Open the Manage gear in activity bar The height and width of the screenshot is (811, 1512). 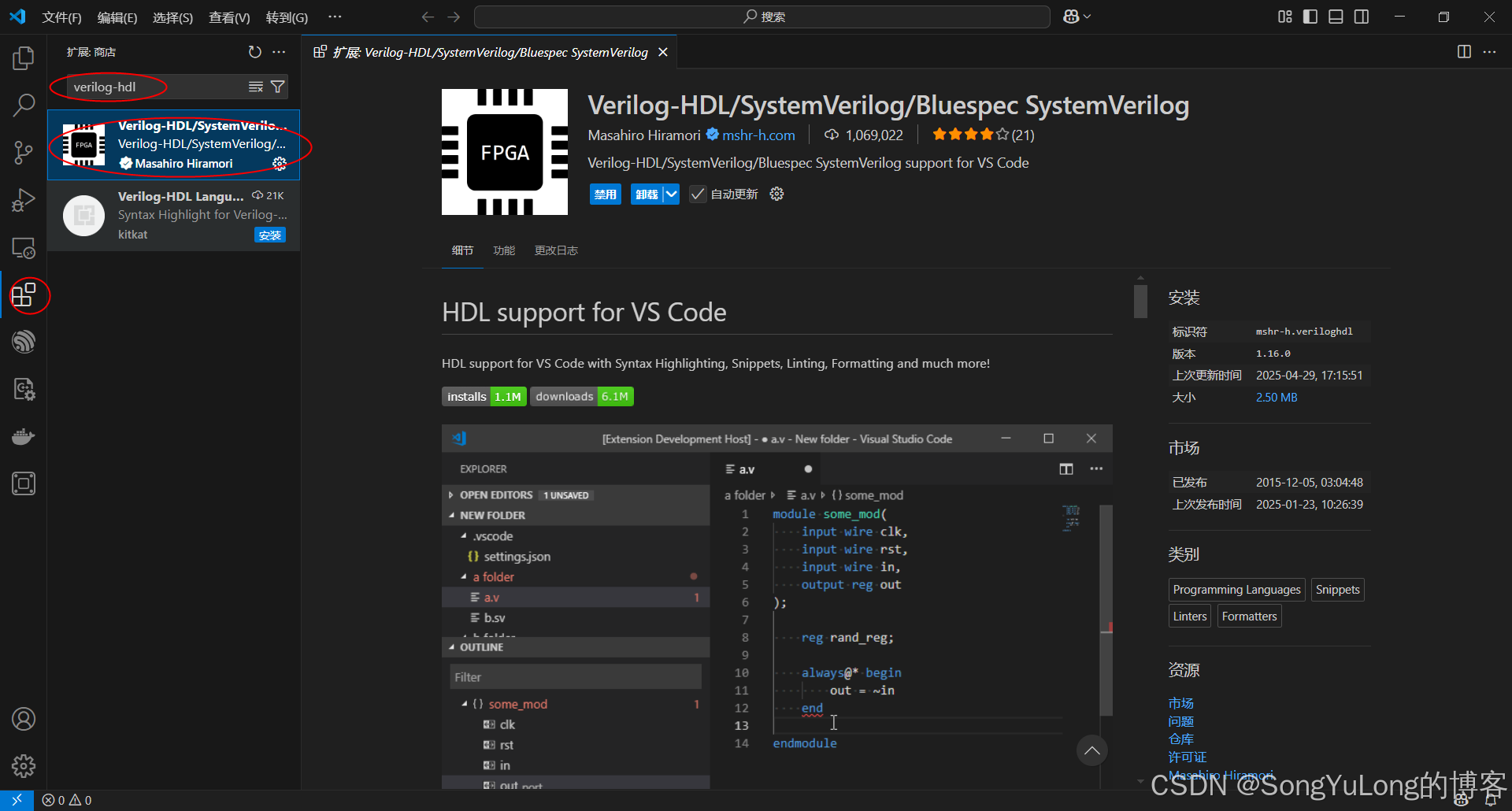(24, 765)
